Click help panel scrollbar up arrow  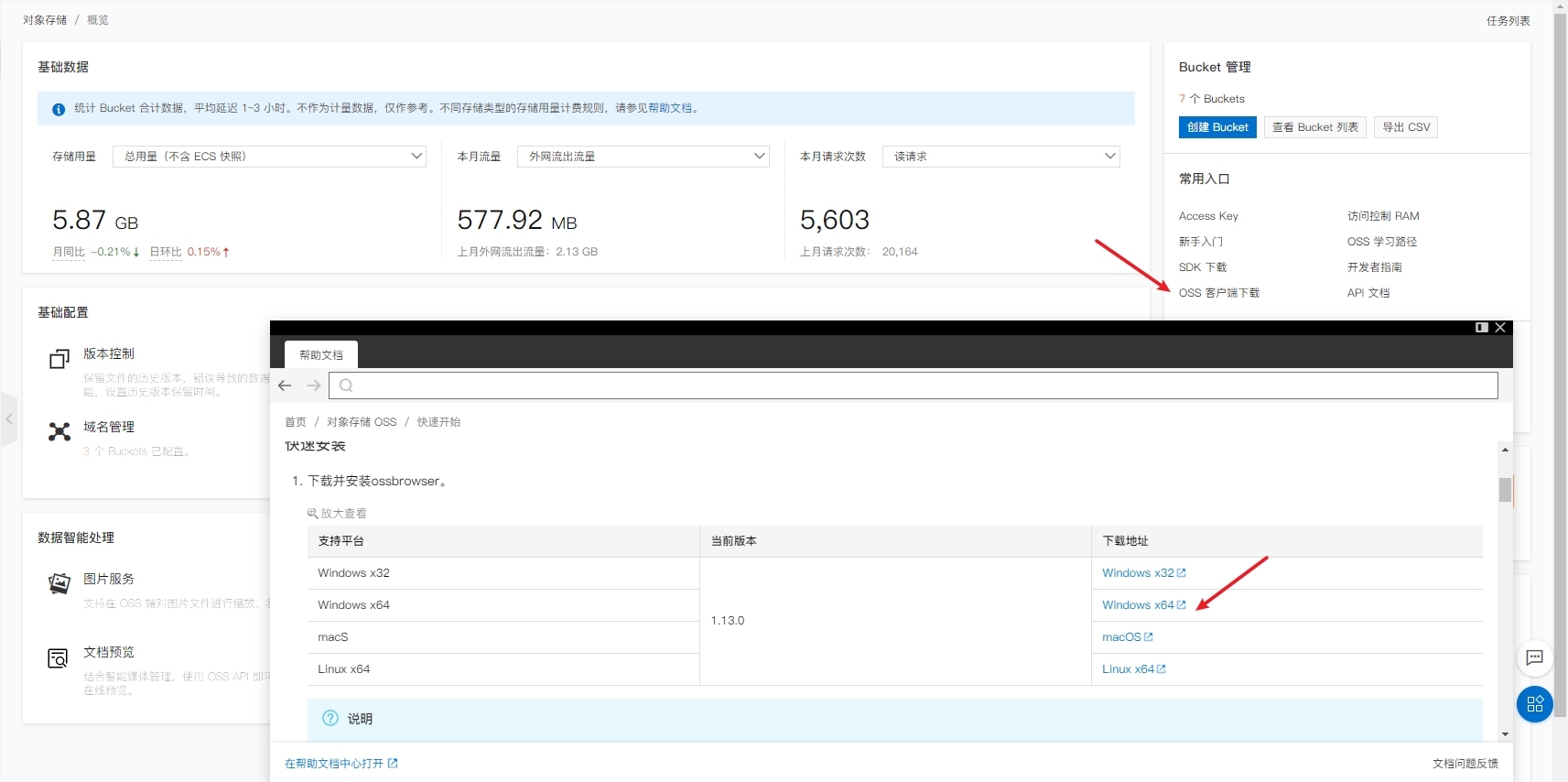[1505, 450]
